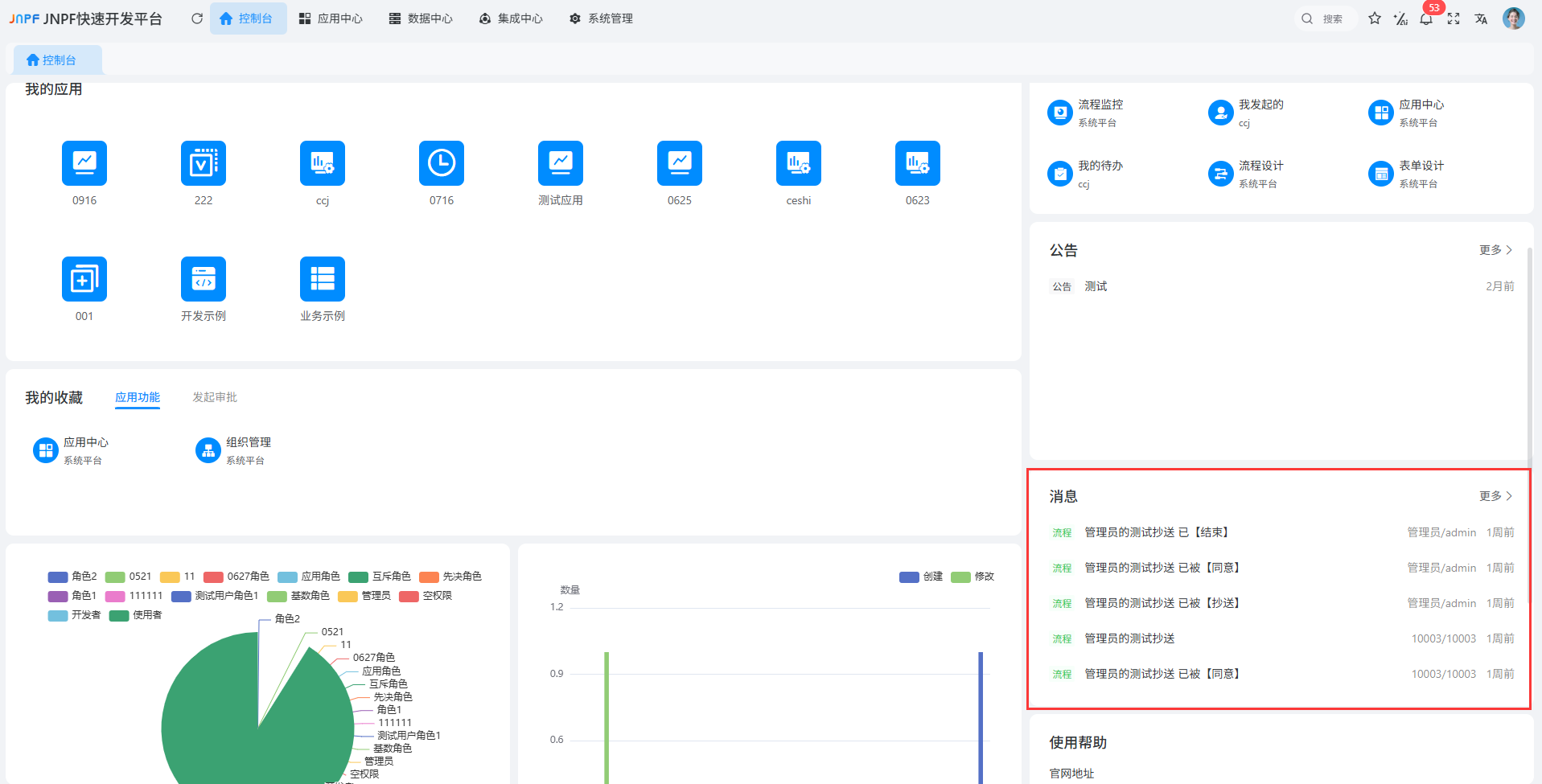The image size is (1542, 784).
Task: Toggle 修改 series in bar chart legend
Action: click(972, 577)
